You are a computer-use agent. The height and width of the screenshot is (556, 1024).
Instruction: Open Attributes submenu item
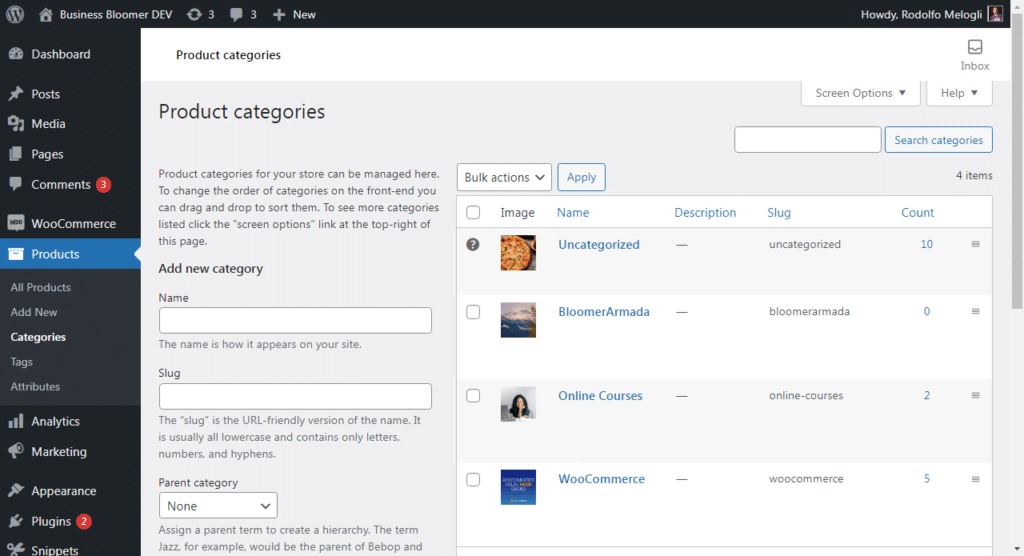(x=35, y=386)
